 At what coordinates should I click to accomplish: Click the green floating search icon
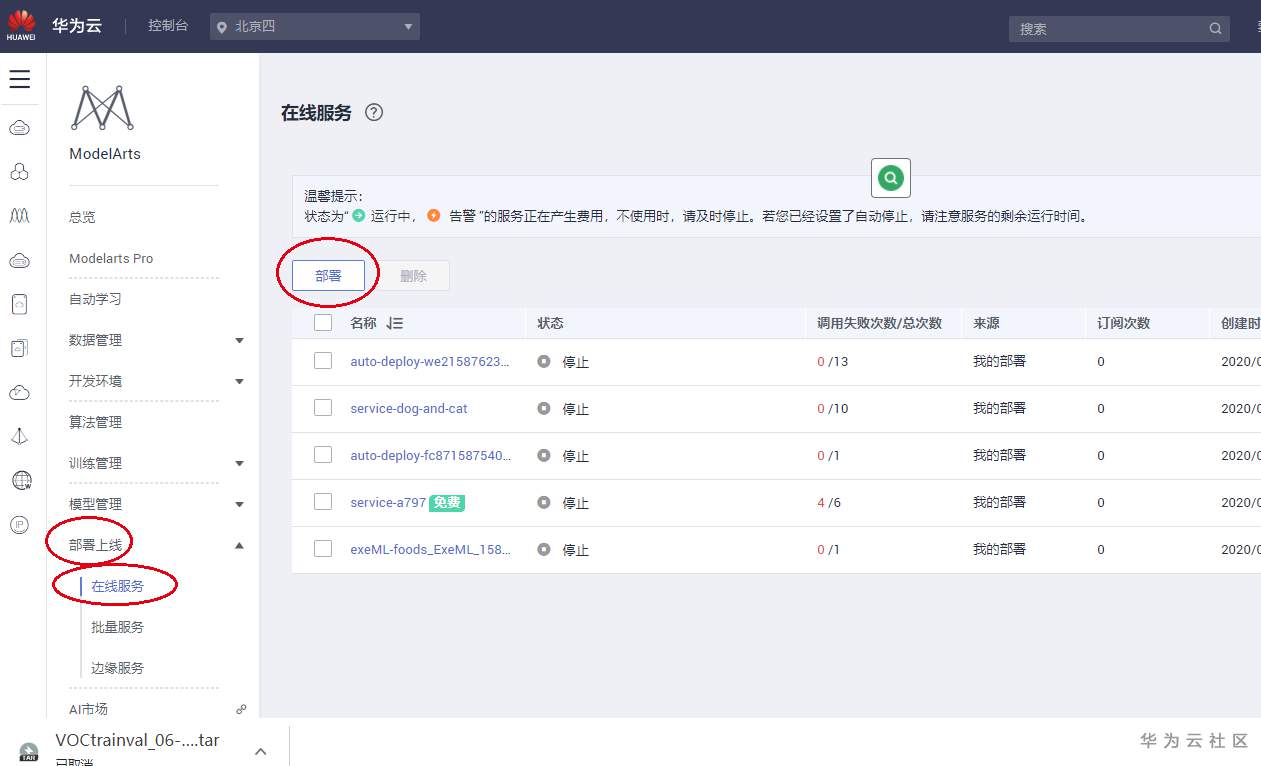click(x=891, y=178)
